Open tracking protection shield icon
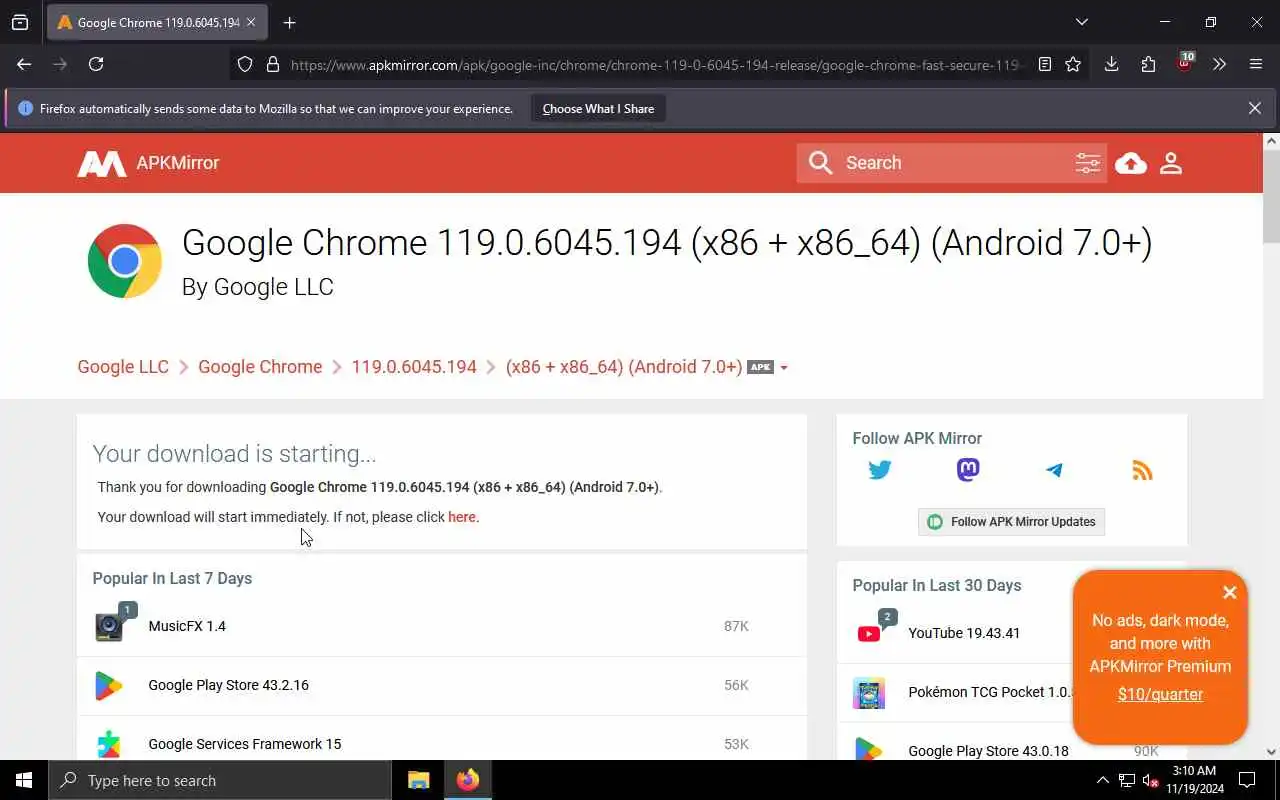 (x=245, y=64)
